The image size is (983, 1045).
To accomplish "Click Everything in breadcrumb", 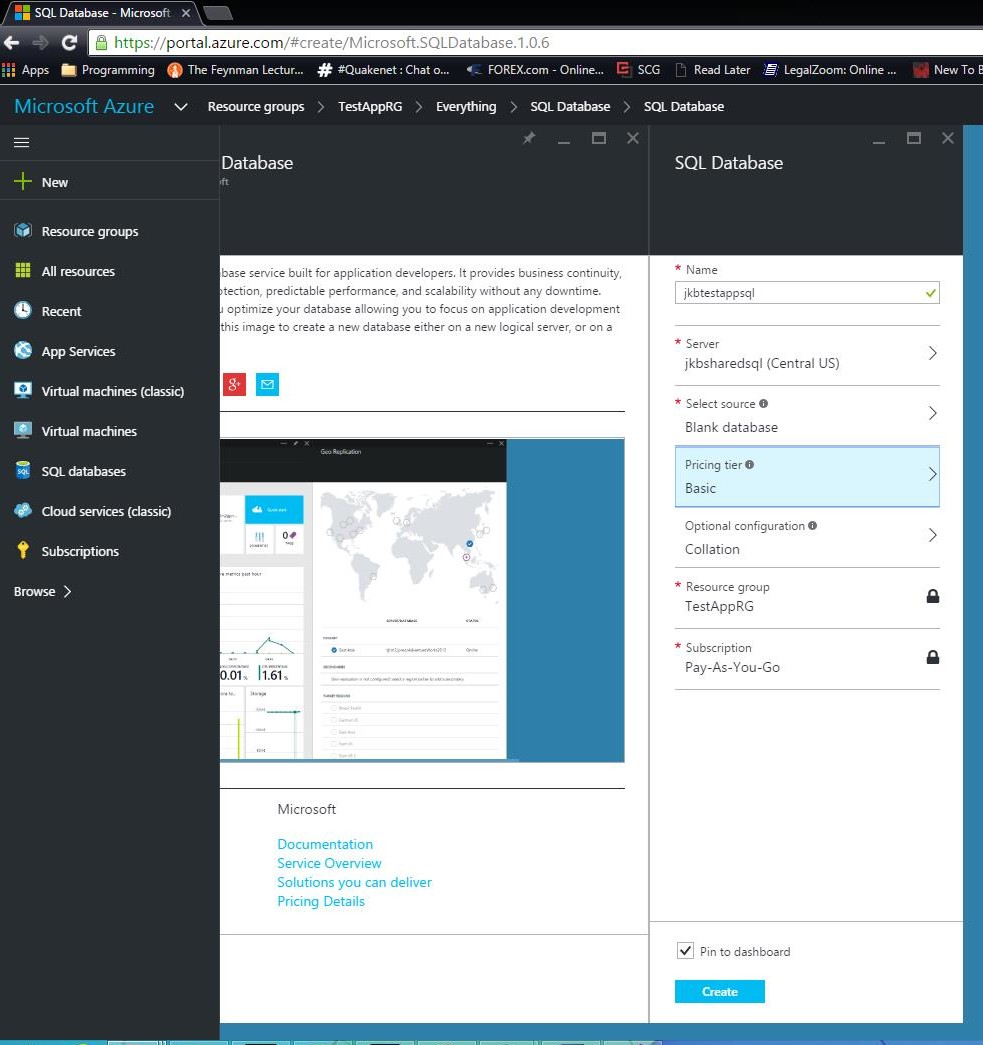I will pyautogui.click(x=466, y=107).
